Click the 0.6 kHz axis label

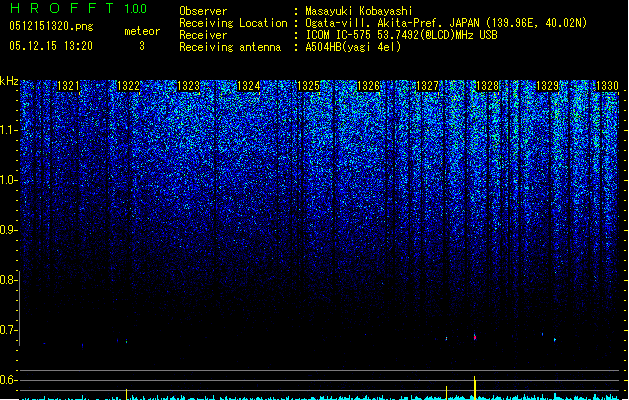[x=8, y=380]
